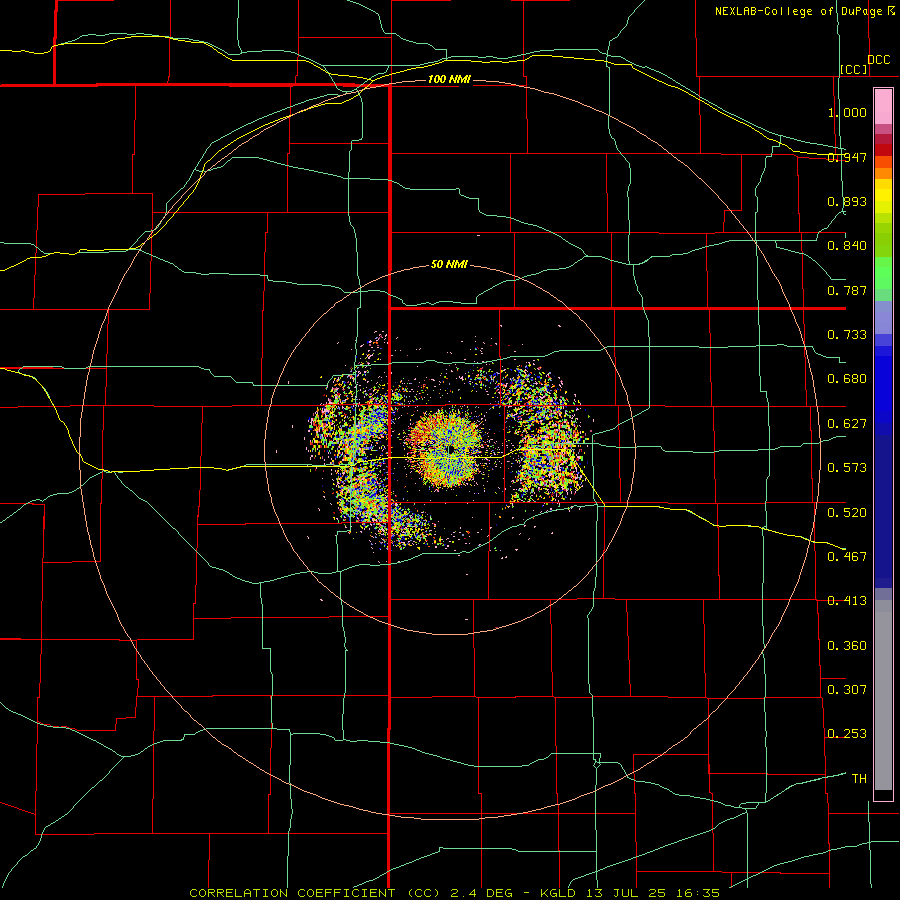Click the 0.840 legend value
The width and height of the screenshot is (900, 900).
coord(847,246)
